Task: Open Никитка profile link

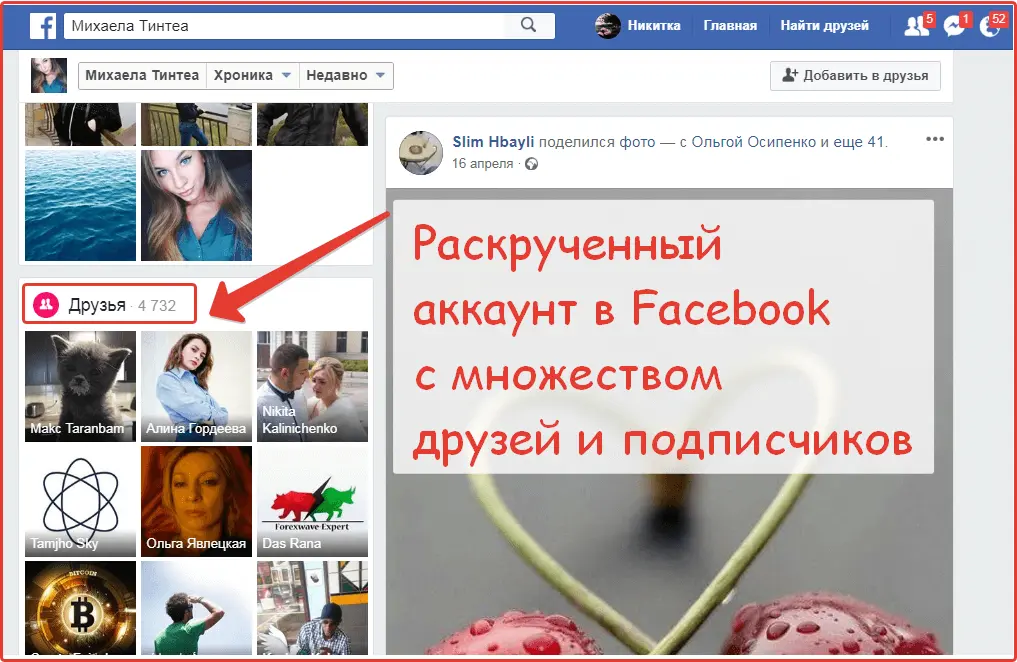Action: click(654, 26)
